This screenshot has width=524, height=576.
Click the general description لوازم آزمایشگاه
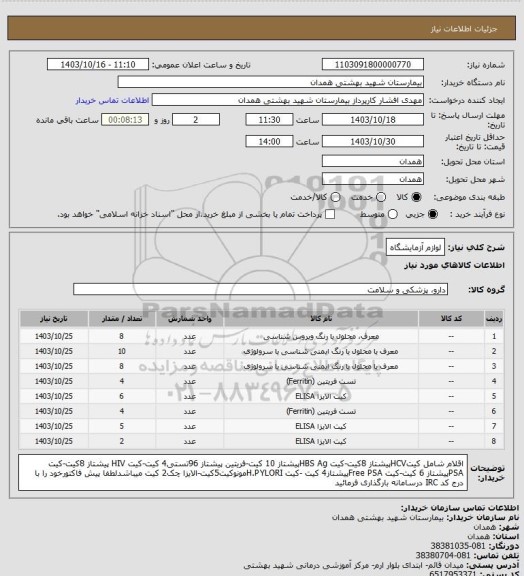click(x=415, y=248)
